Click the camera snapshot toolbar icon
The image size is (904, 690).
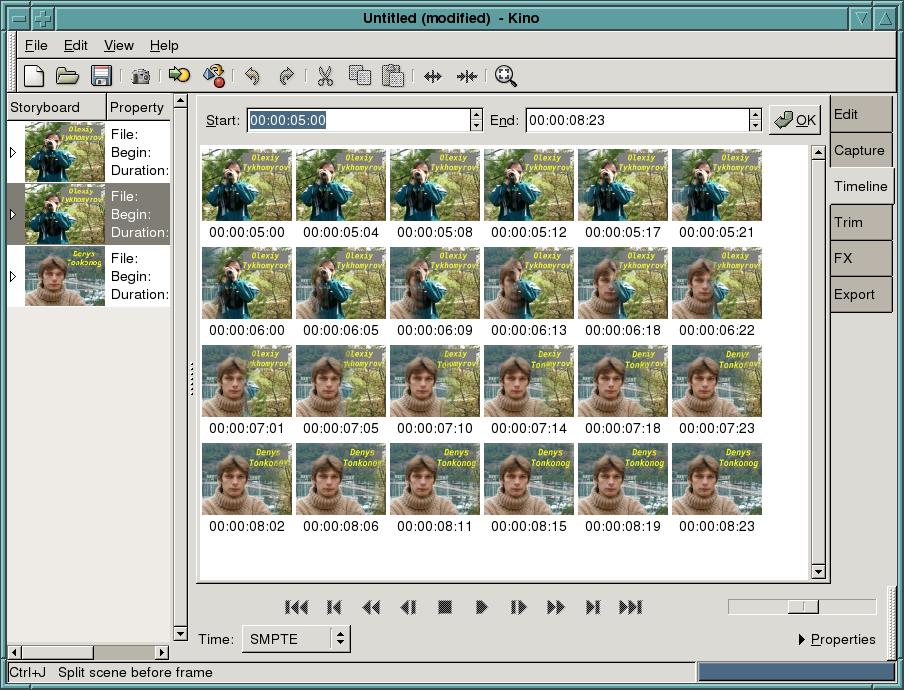(141, 76)
